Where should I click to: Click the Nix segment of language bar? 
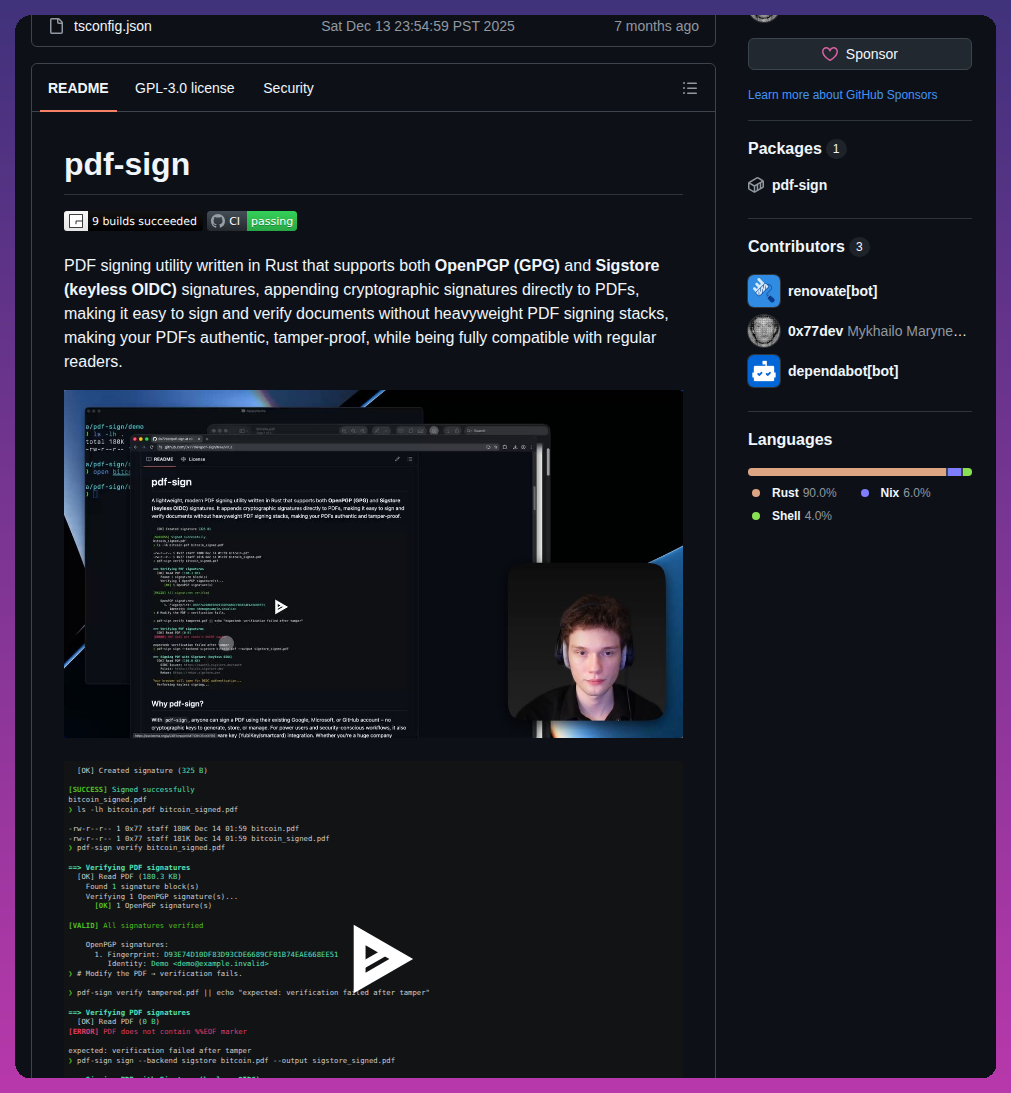[x=954, y=473]
